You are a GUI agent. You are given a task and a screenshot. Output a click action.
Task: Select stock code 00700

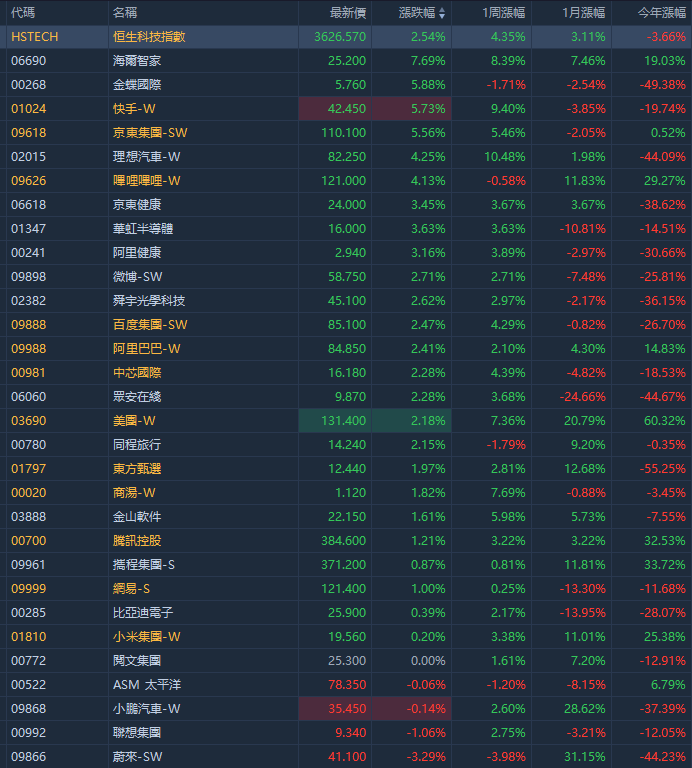[x=29, y=541]
